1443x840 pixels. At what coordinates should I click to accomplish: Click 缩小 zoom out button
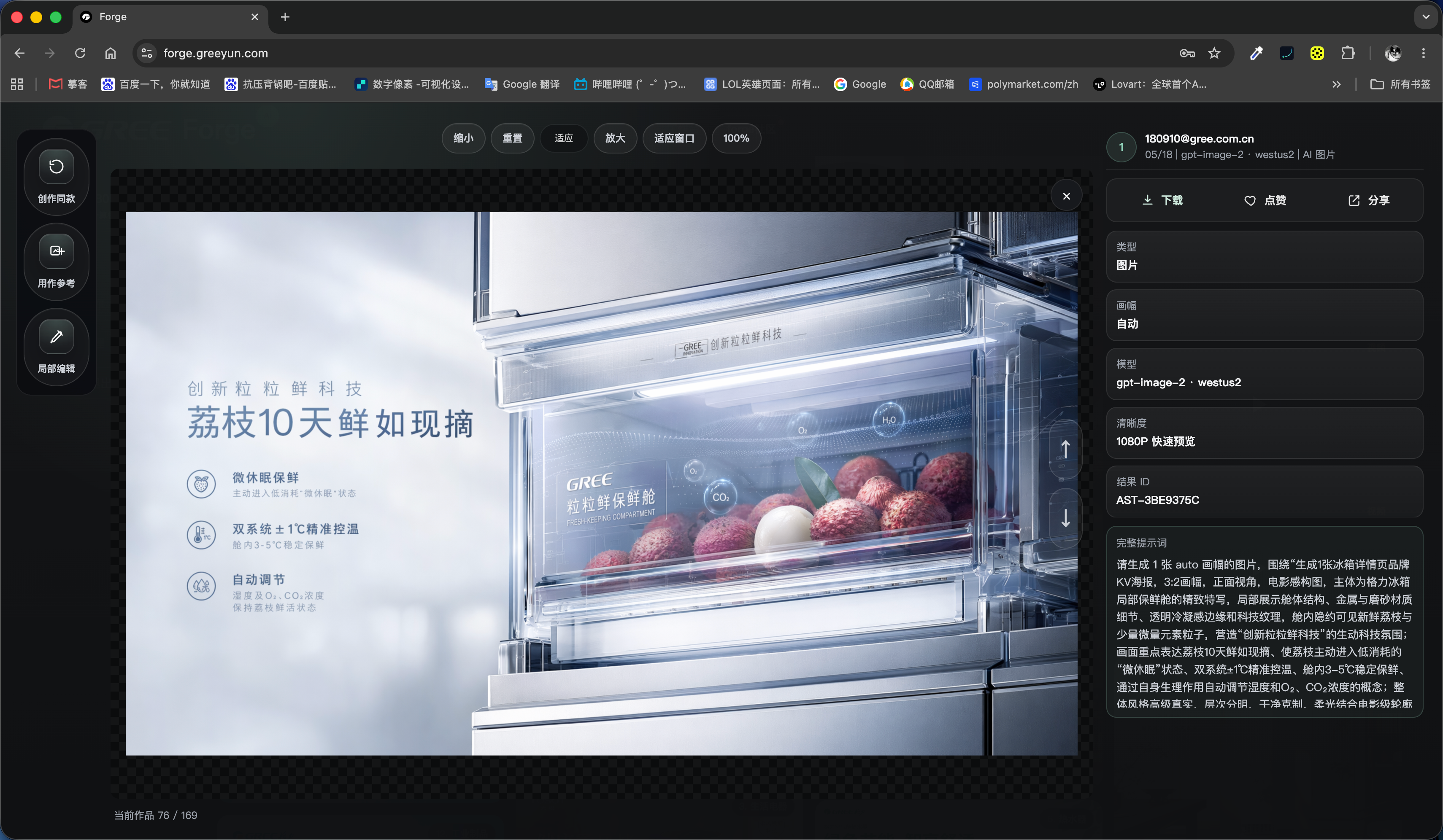tap(463, 138)
